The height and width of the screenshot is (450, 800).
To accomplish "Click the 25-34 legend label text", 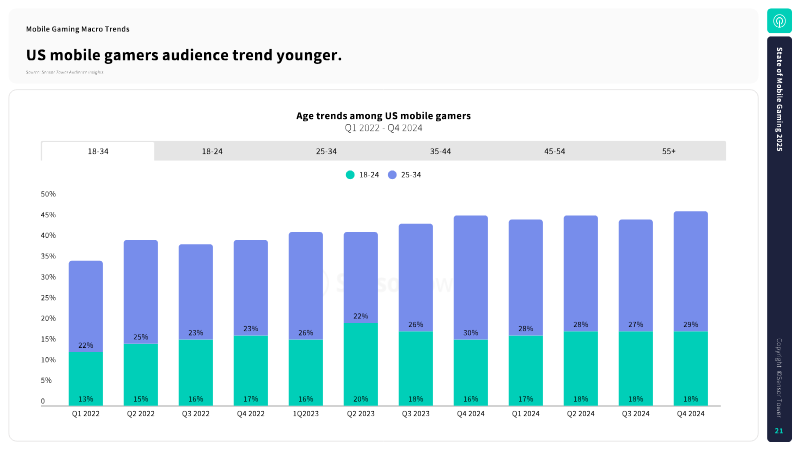I will 411,175.
